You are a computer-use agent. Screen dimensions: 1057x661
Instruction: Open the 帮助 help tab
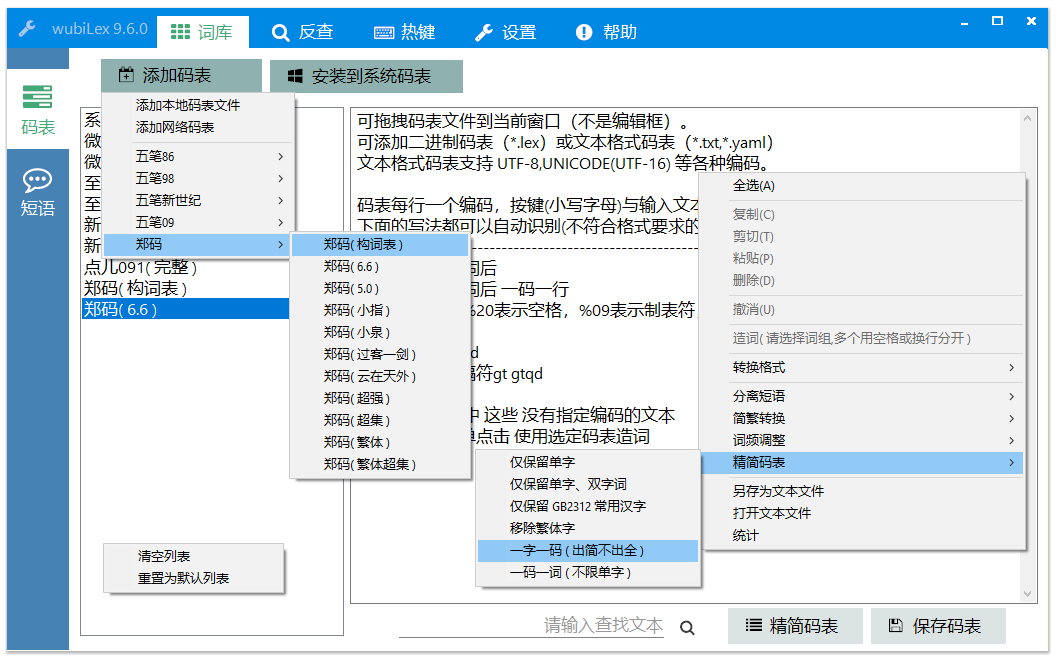606,32
